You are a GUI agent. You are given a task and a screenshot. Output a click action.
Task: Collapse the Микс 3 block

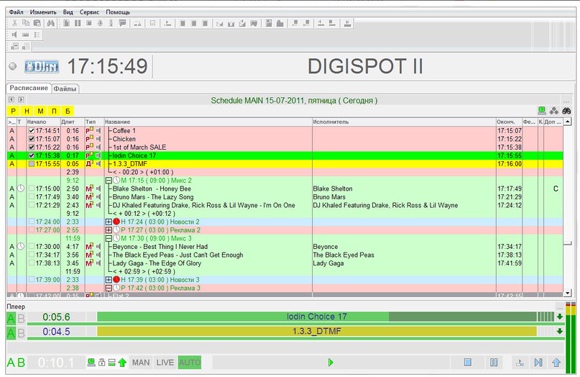109,238
